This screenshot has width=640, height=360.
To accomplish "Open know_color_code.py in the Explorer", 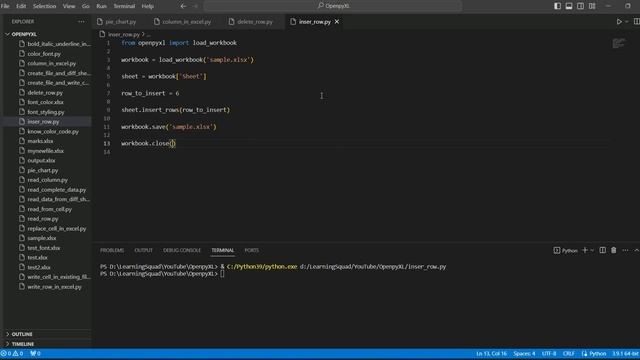I will click(53, 131).
